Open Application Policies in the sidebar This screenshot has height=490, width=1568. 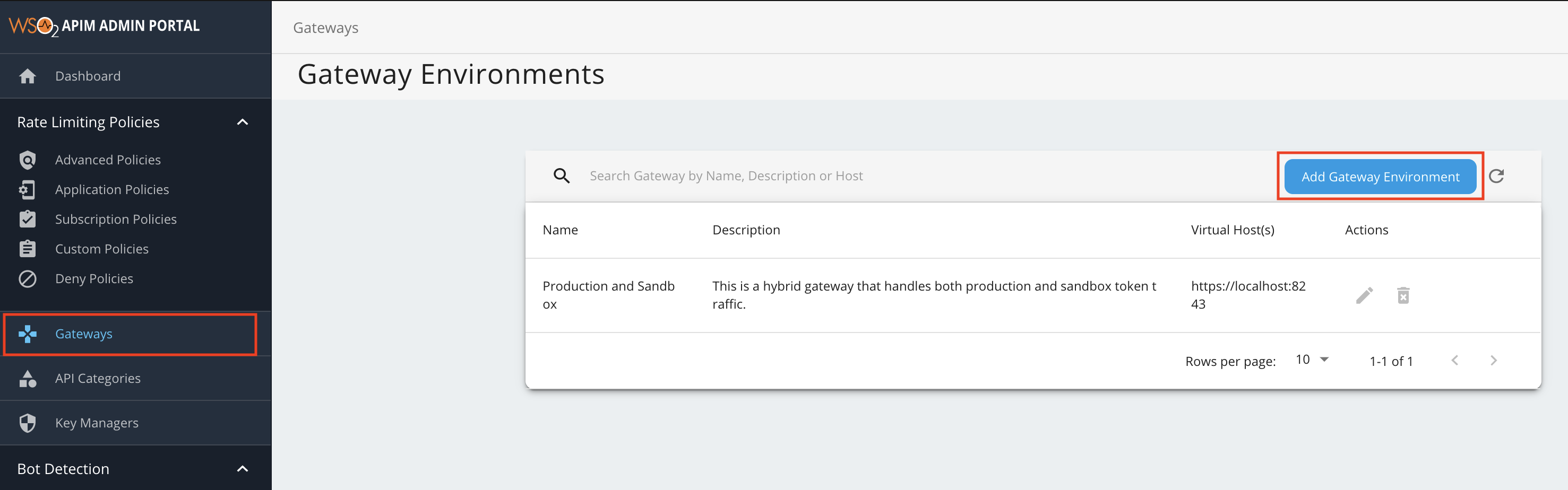[x=112, y=190]
